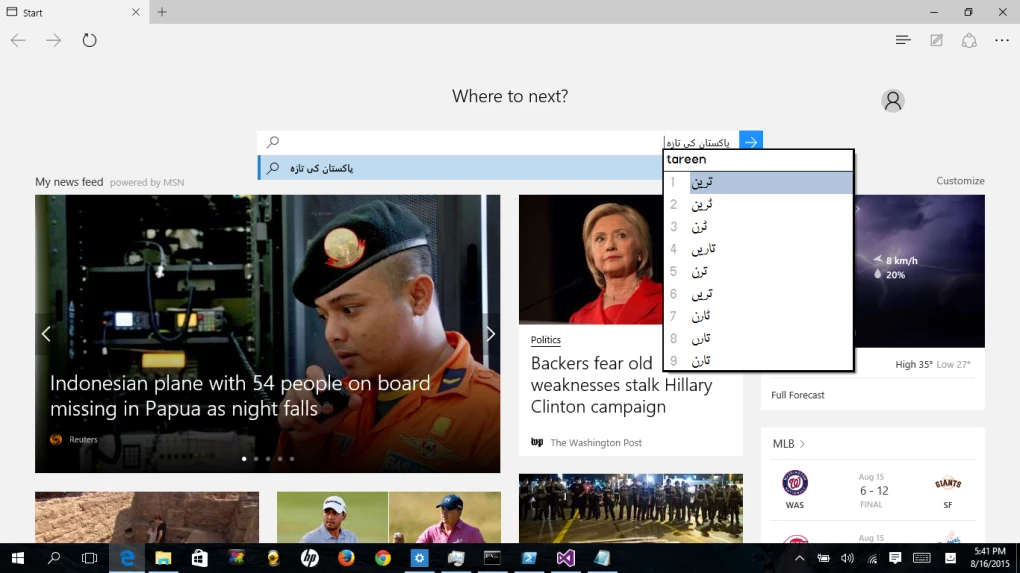Click the Customize news feed link

960,181
